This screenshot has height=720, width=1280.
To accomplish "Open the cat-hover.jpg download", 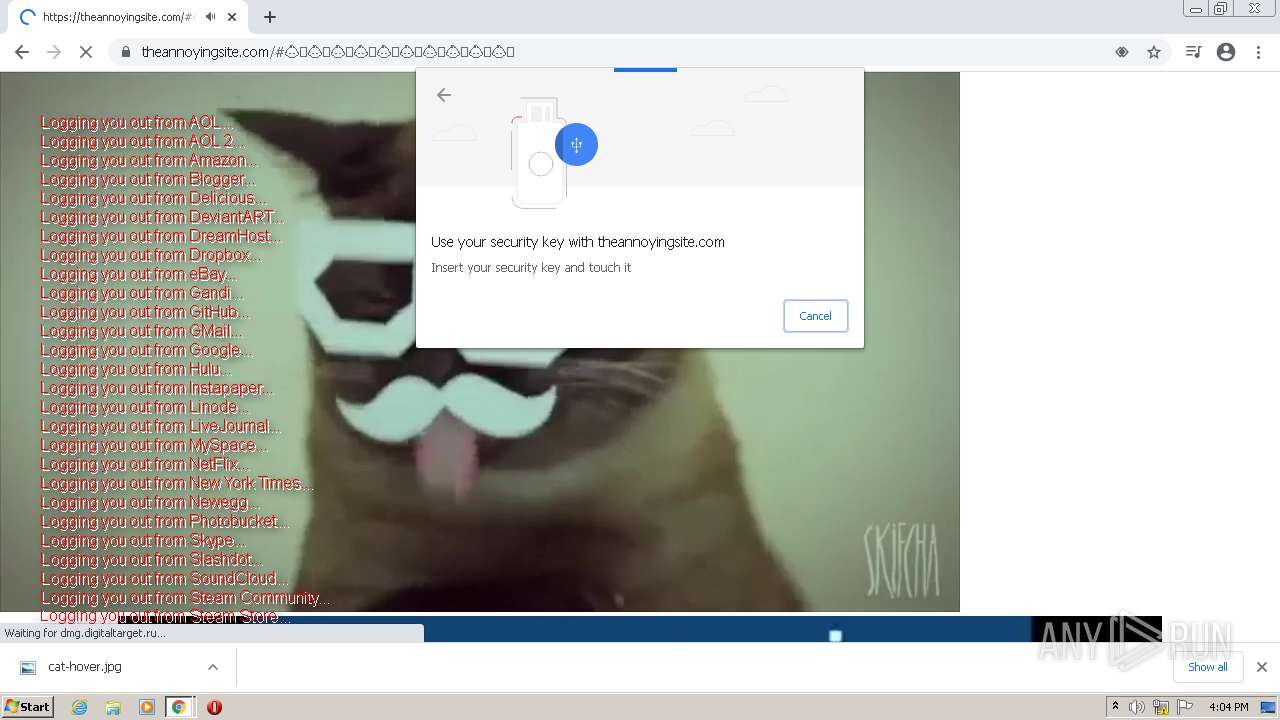I will pyautogui.click(x=85, y=667).
